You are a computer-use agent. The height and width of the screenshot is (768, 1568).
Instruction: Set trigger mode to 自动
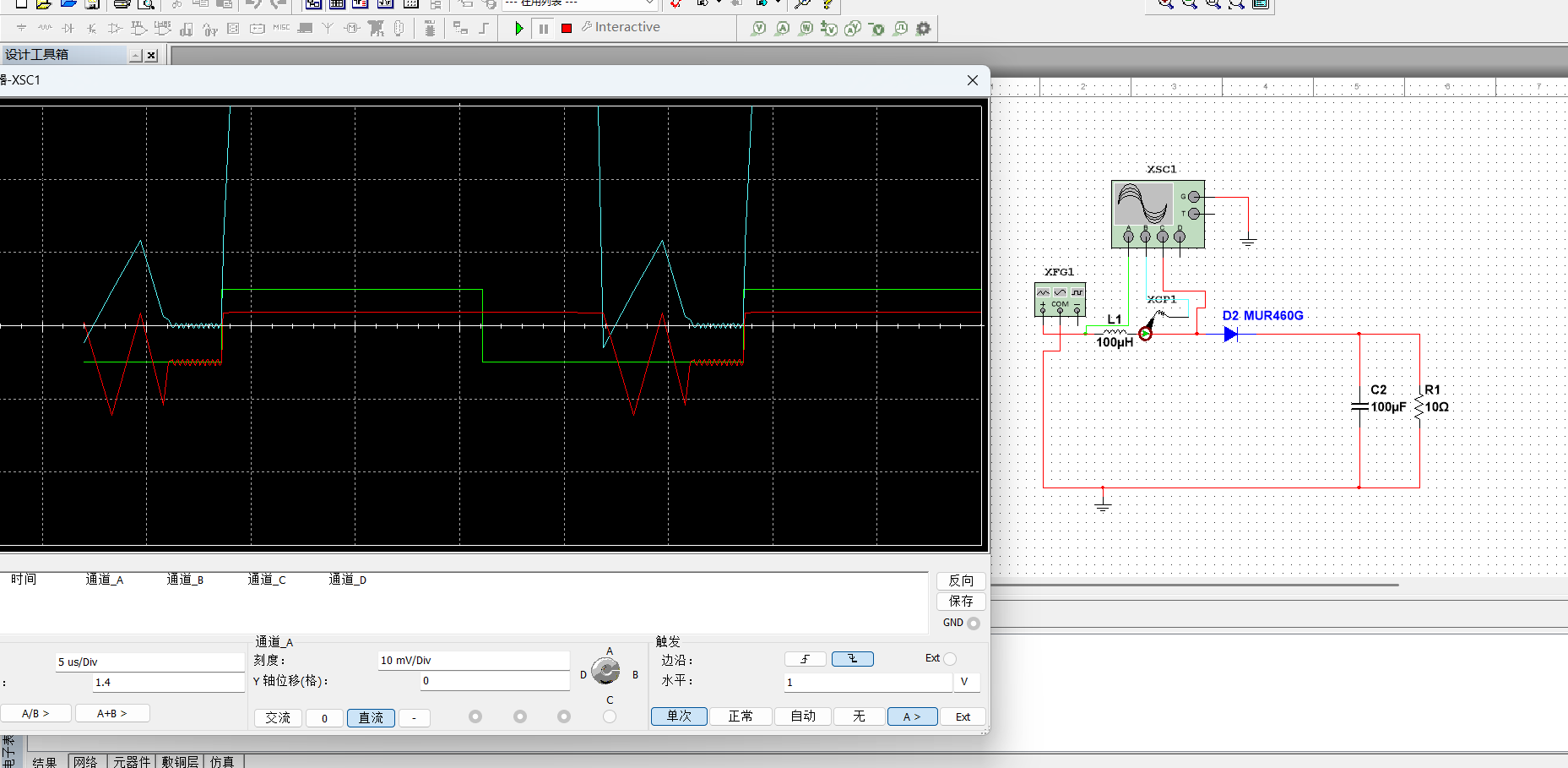coord(803,716)
